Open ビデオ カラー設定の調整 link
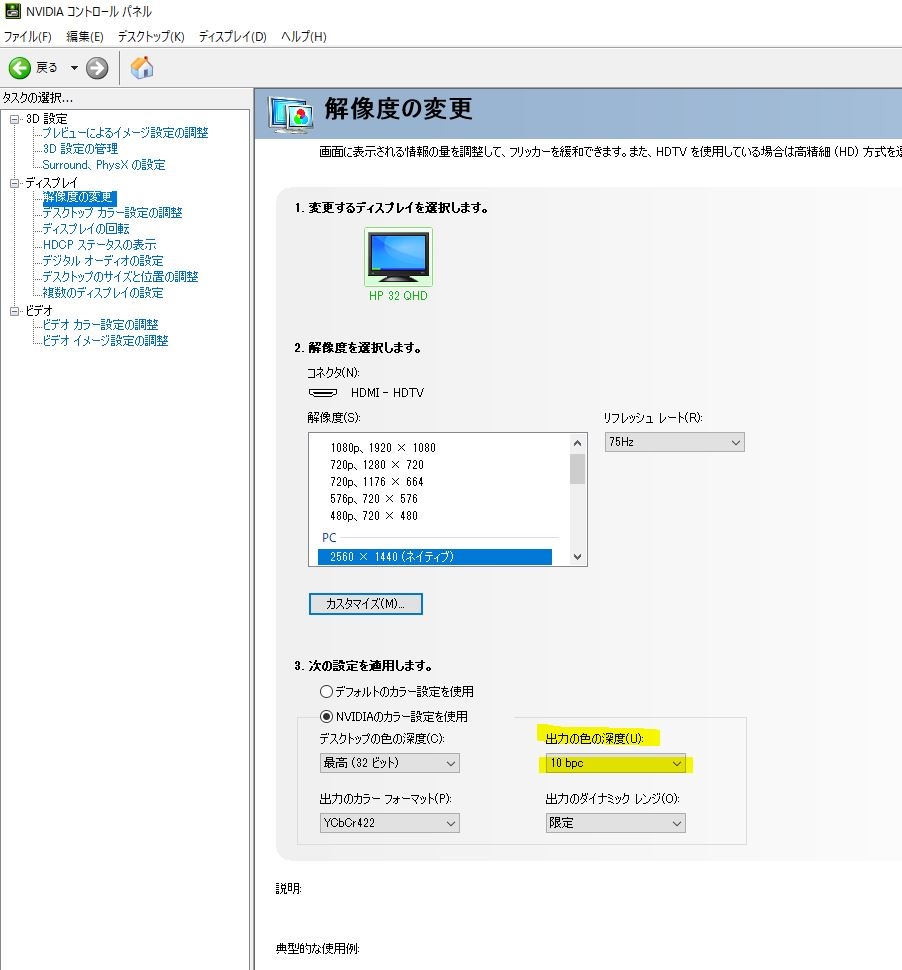The width and height of the screenshot is (902, 970). point(100,325)
